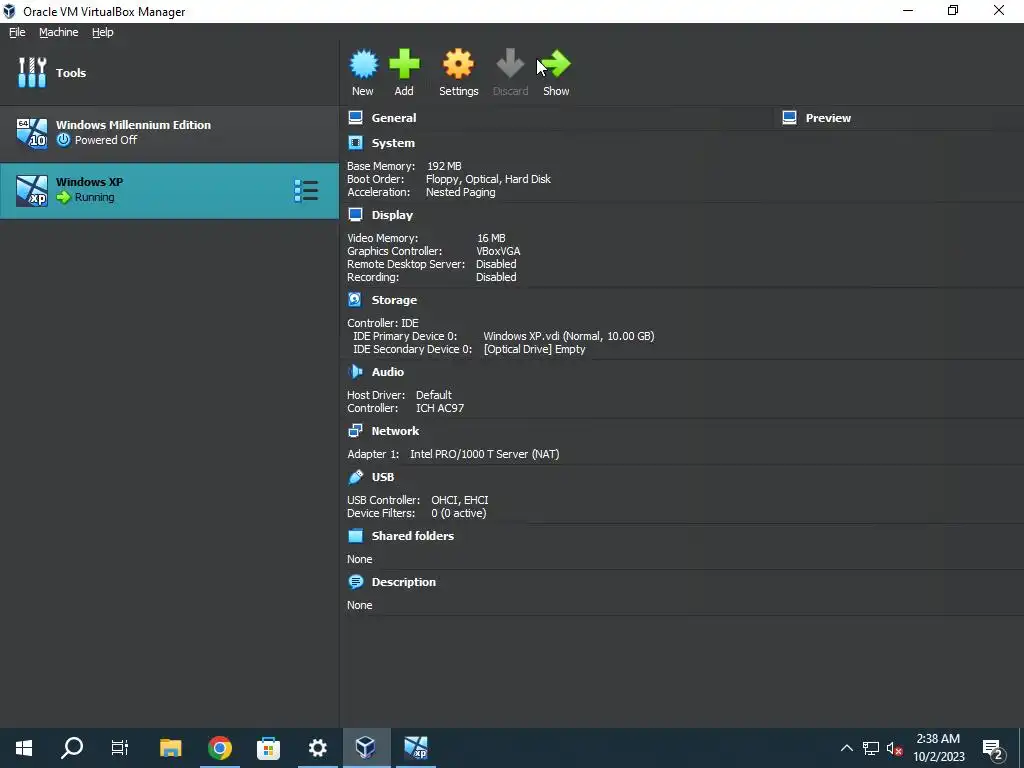This screenshot has width=1024, height=768.
Task: Click the New virtual machine icon
Action: tap(363, 64)
